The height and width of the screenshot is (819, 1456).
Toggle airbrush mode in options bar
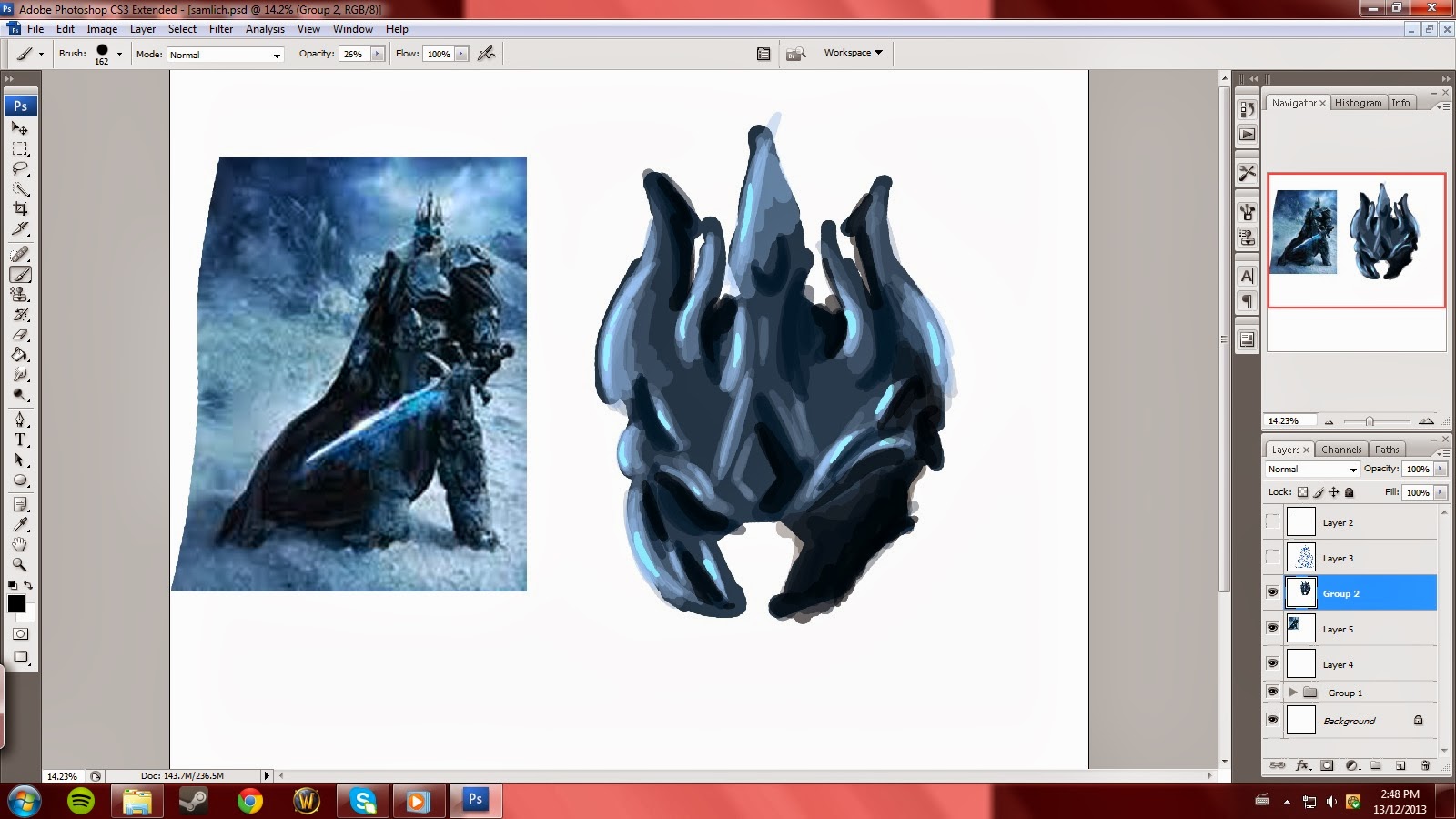tap(487, 54)
